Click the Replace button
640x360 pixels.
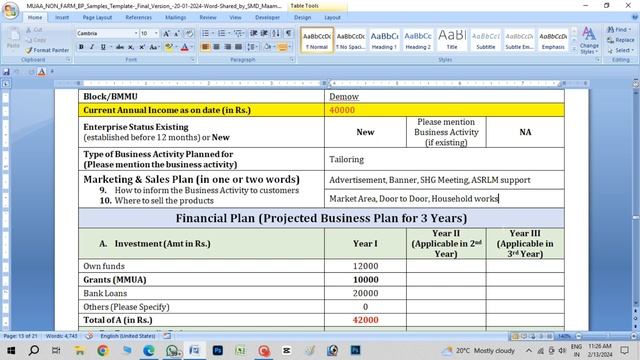click(x=620, y=40)
